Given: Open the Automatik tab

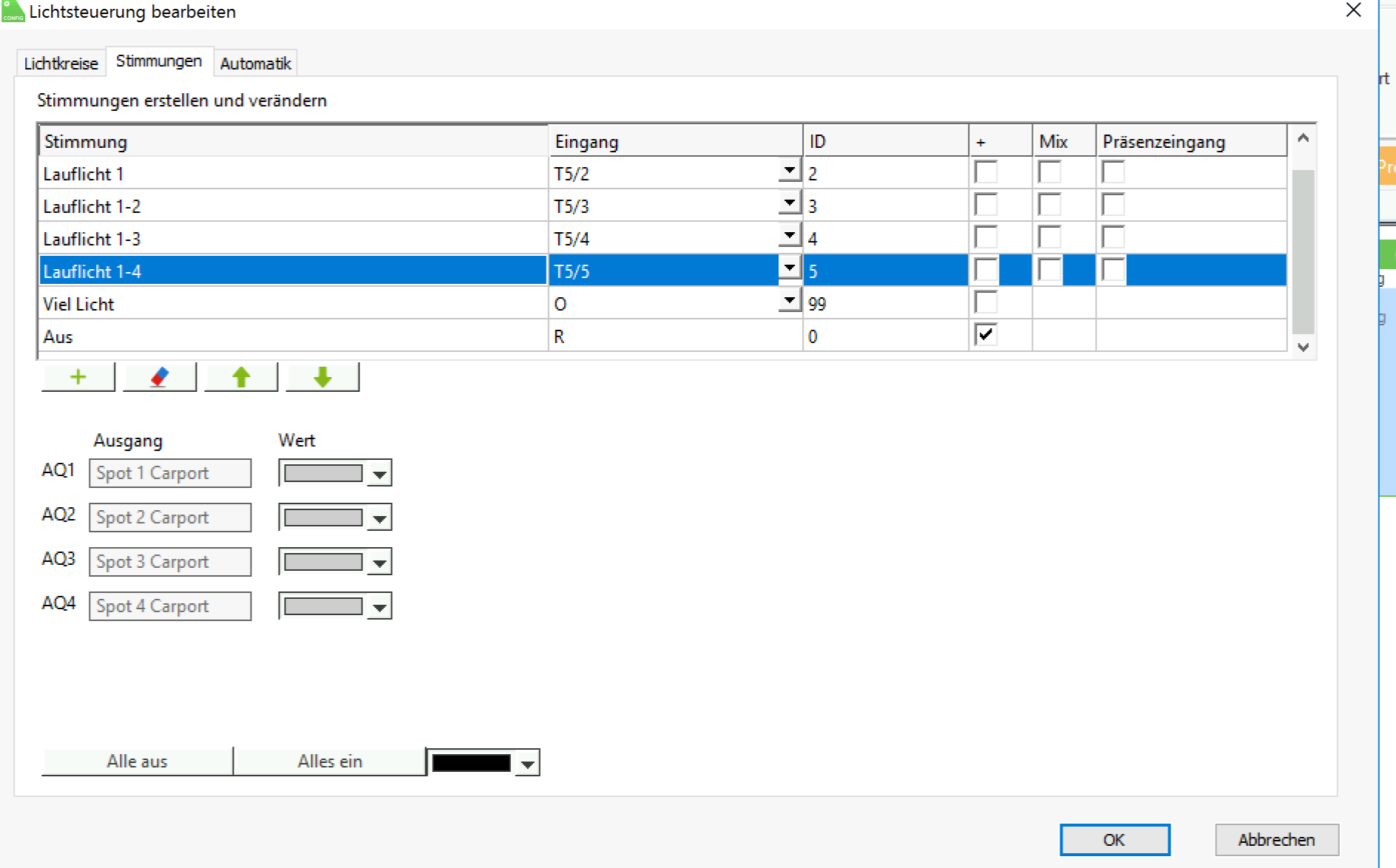Looking at the screenshot, I should pos(255,64).
